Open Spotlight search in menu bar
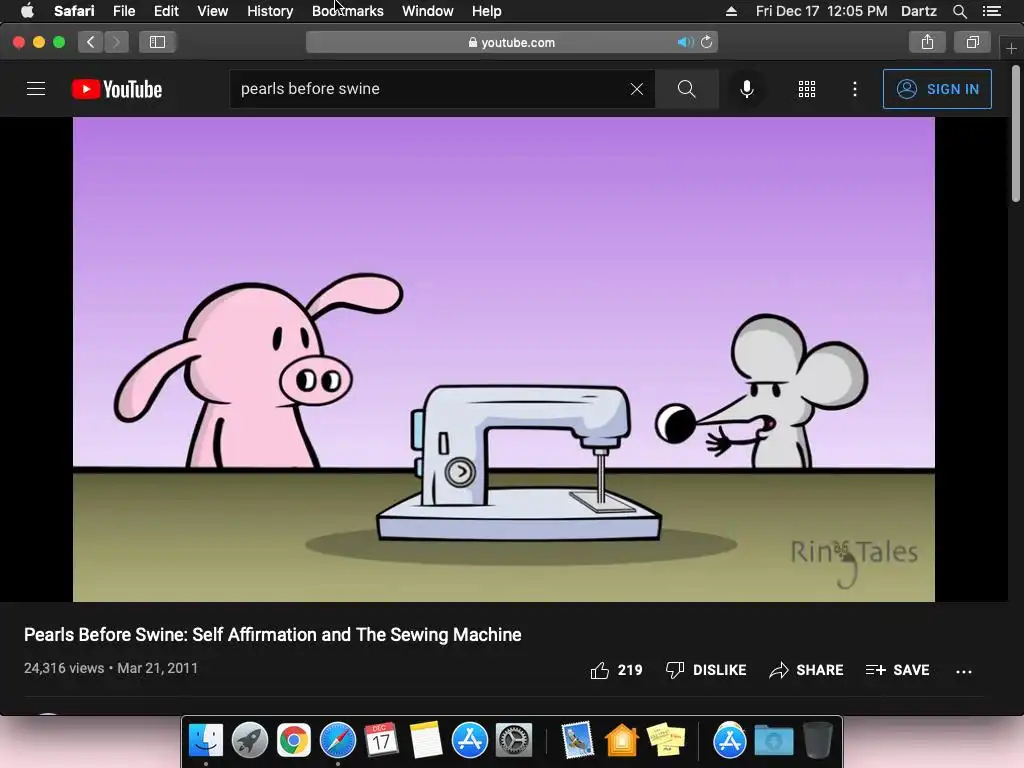The image size is (1024, 768). 959,11
